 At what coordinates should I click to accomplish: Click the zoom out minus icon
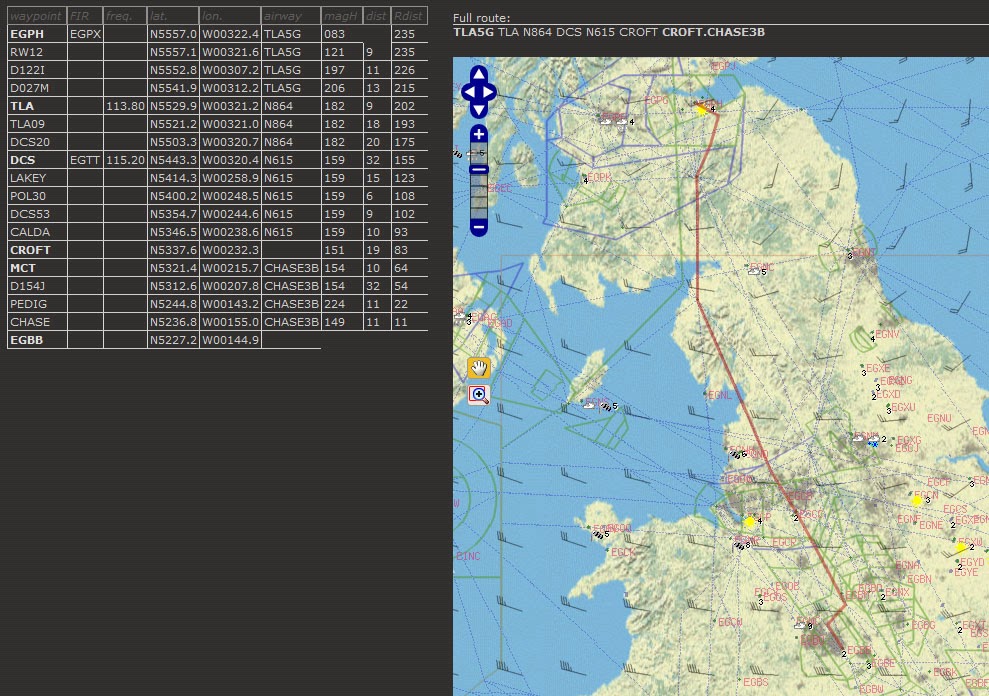478,228
